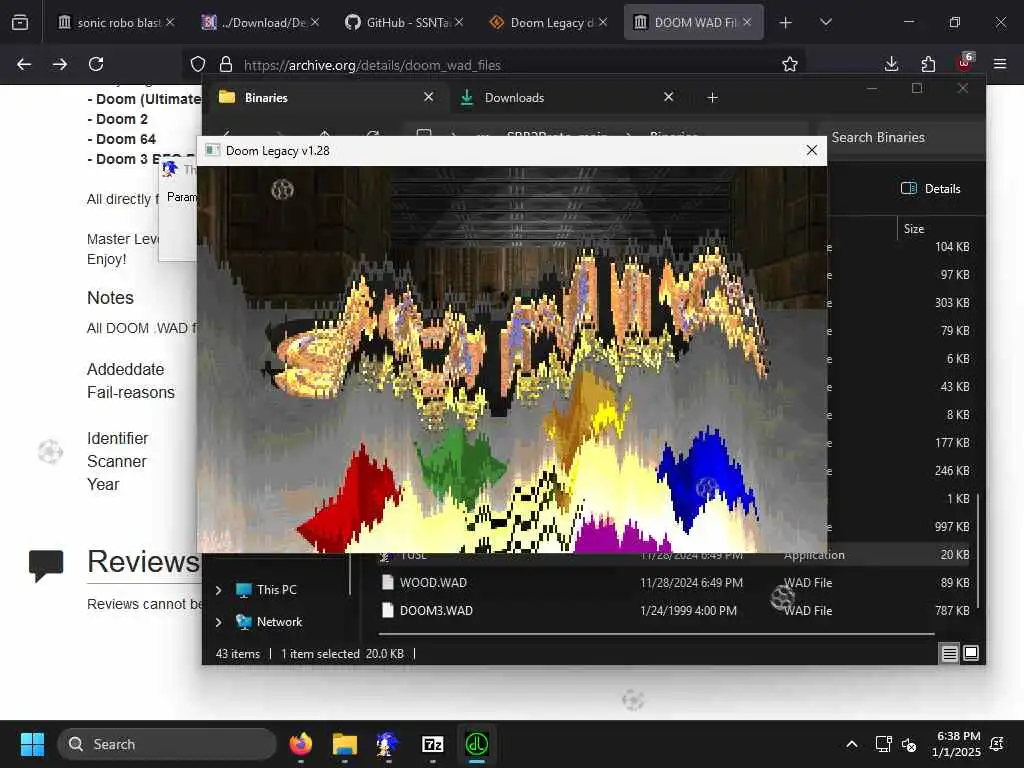Click the Explorer vertical scrollbar
The width and height of the screenshot is (1024, 768).
click(978, 552)
